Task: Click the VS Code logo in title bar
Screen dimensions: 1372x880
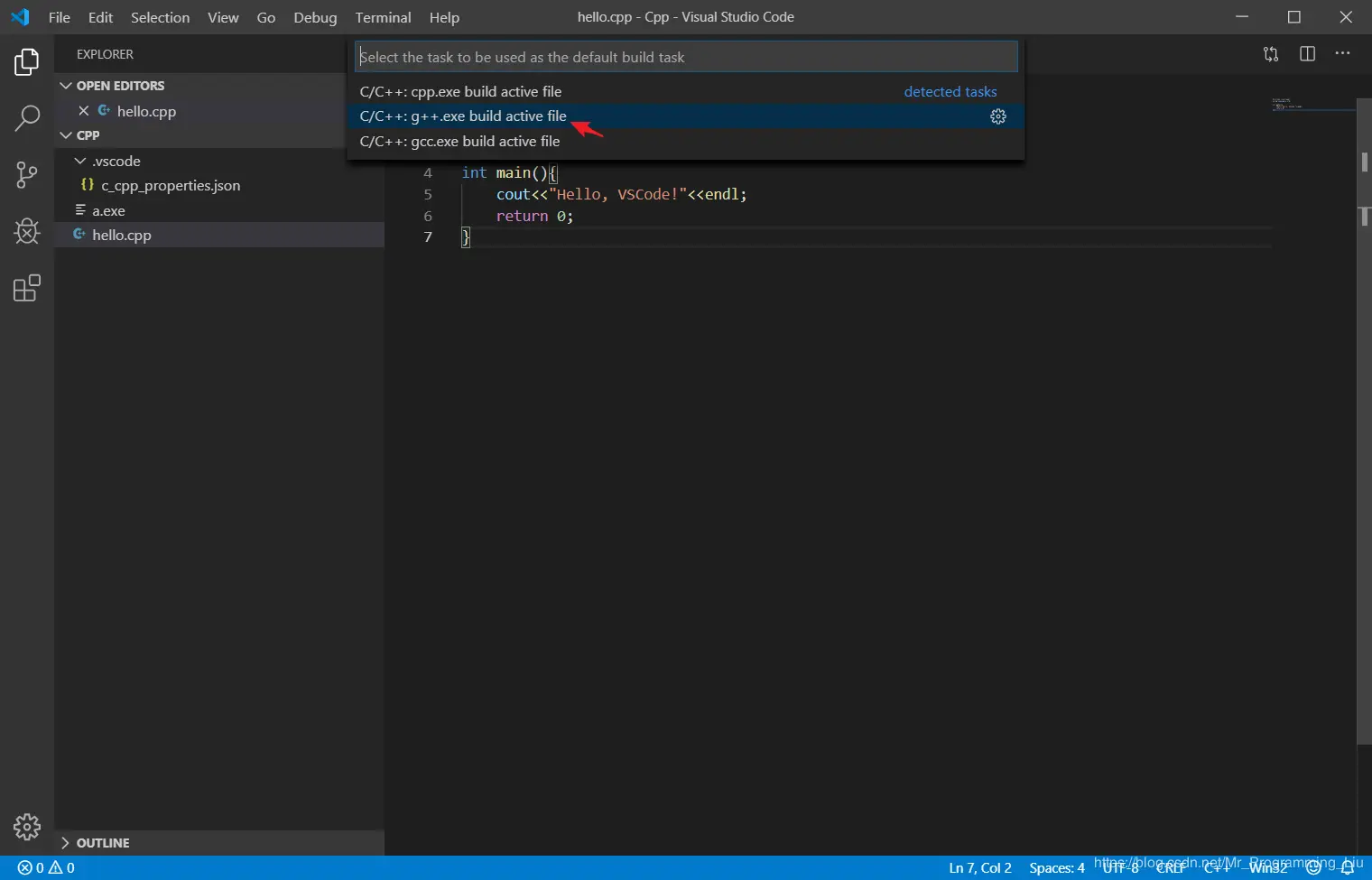Action: pos(20,17)
